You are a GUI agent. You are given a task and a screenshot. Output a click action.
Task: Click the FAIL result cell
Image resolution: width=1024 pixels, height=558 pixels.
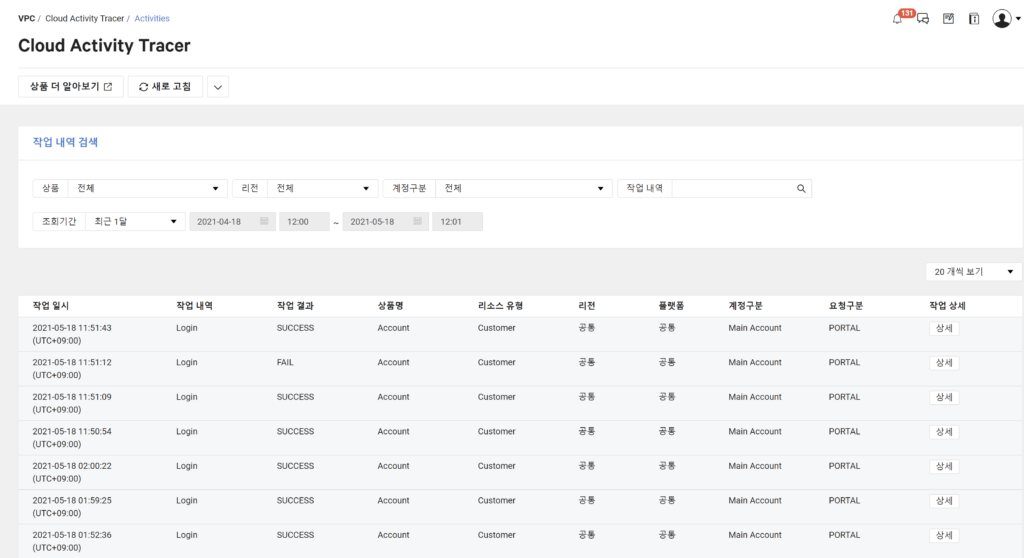[x=285, y=363]
